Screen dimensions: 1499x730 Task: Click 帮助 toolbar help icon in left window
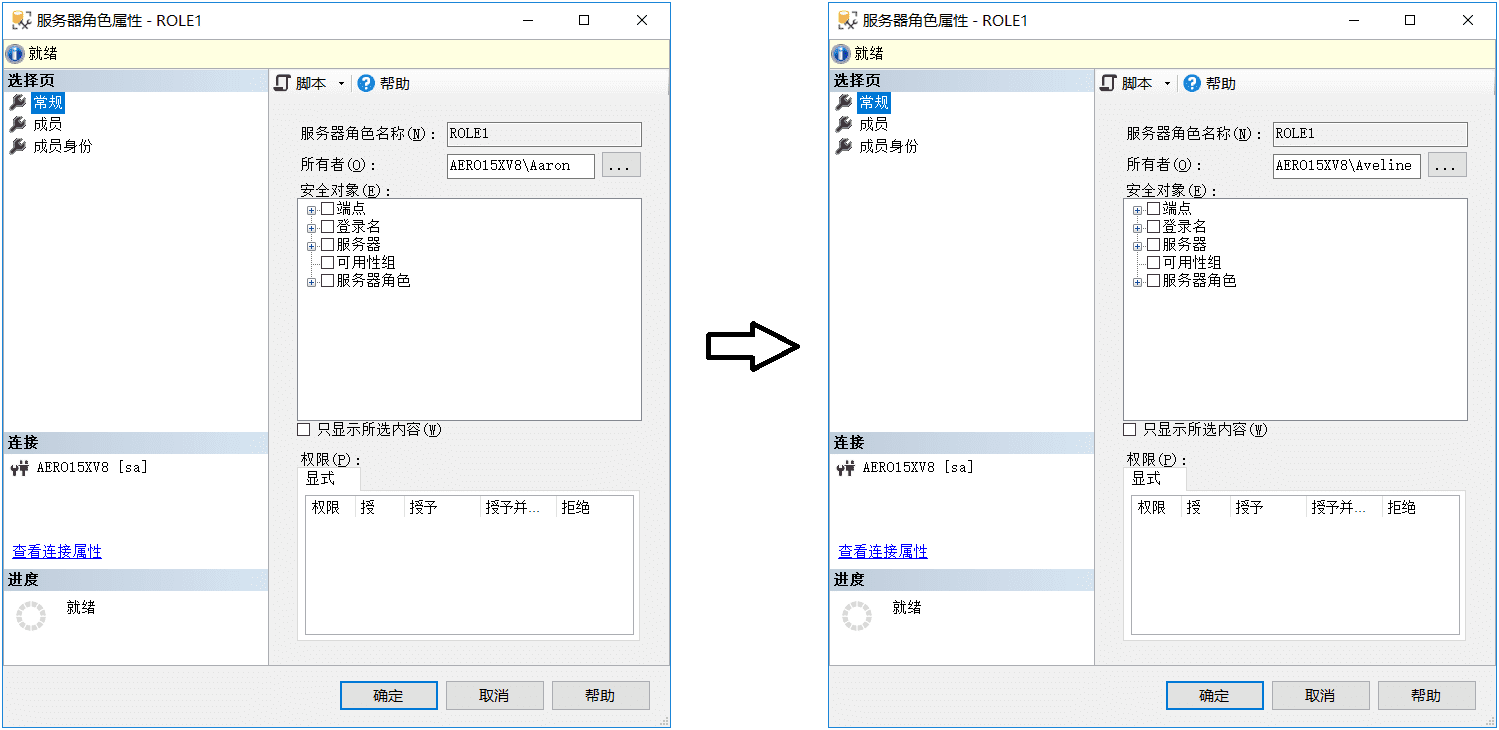(x=366, y=83)
